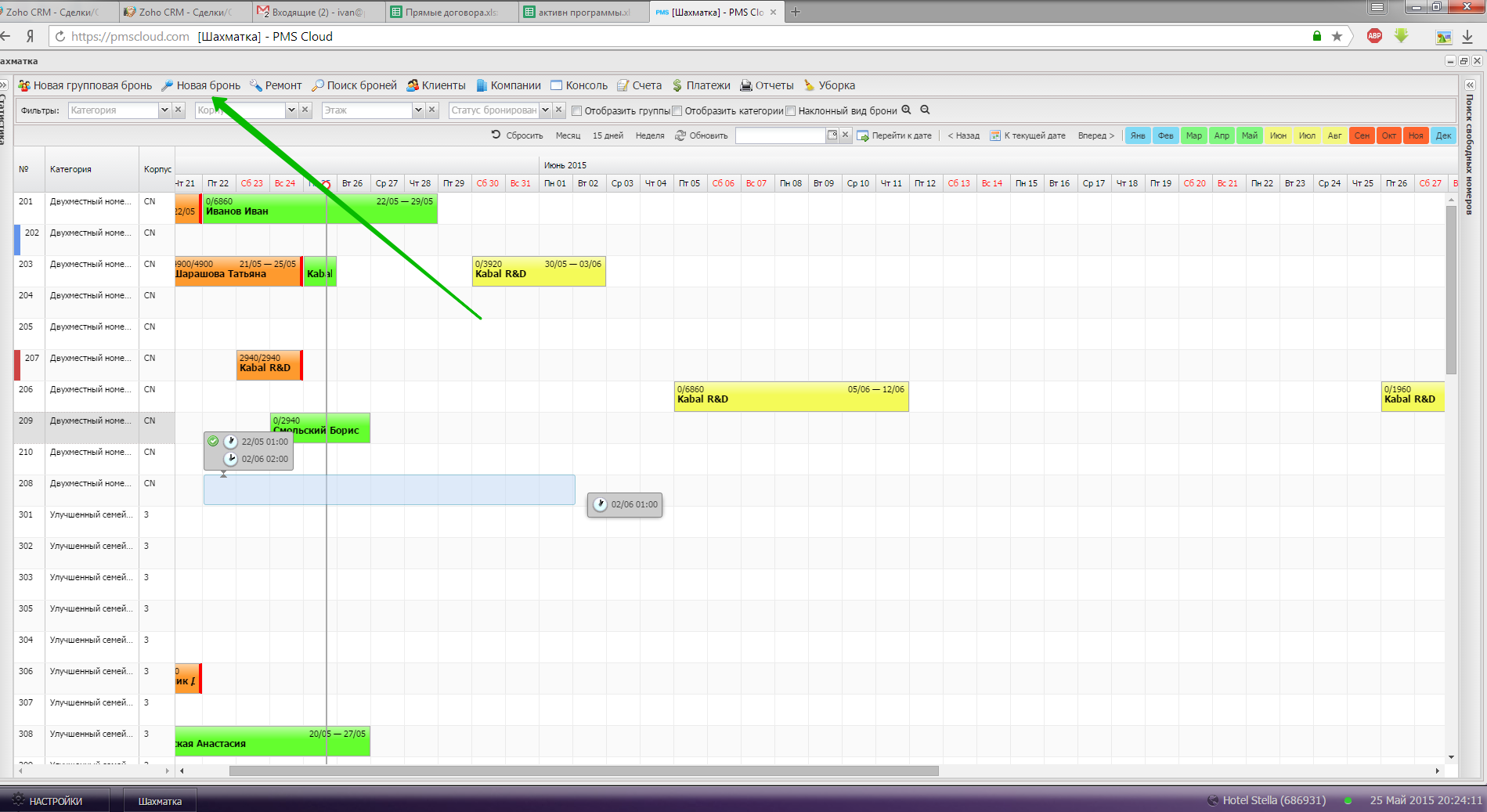Screen dimensions: 1487x812
Task: Open the Уборка cleaning icon
Action: 810,85
